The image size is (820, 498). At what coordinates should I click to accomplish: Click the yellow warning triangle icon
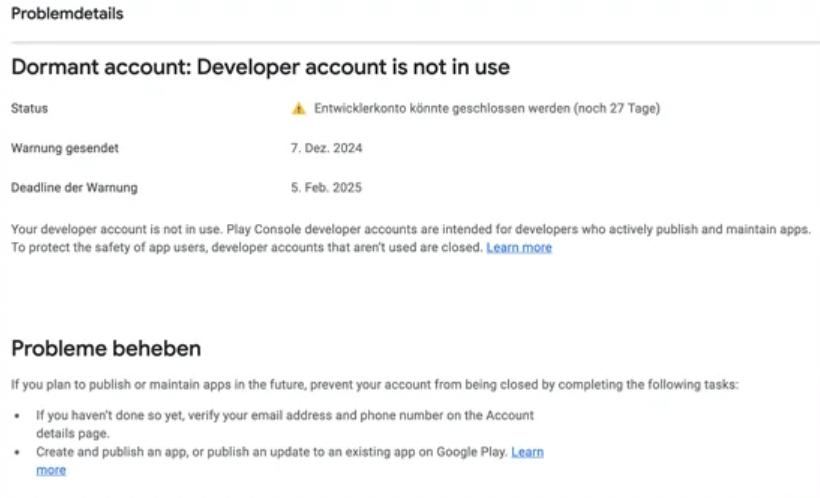(x=298, y=109)
